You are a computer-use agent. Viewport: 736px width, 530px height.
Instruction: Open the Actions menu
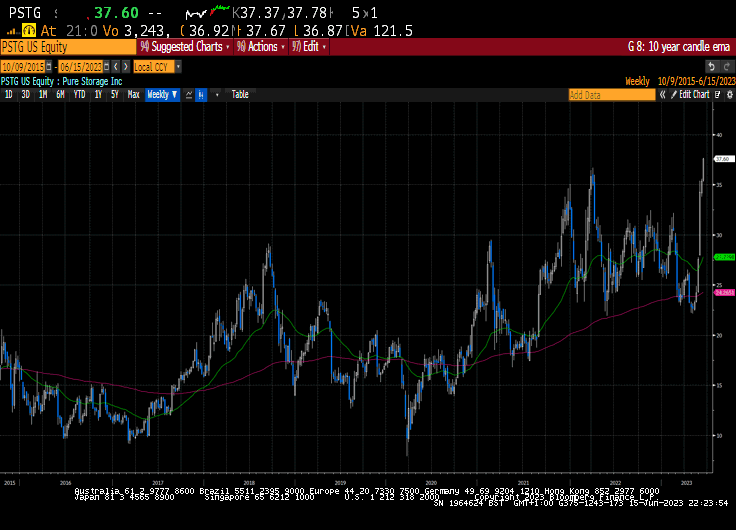point(263,46)
